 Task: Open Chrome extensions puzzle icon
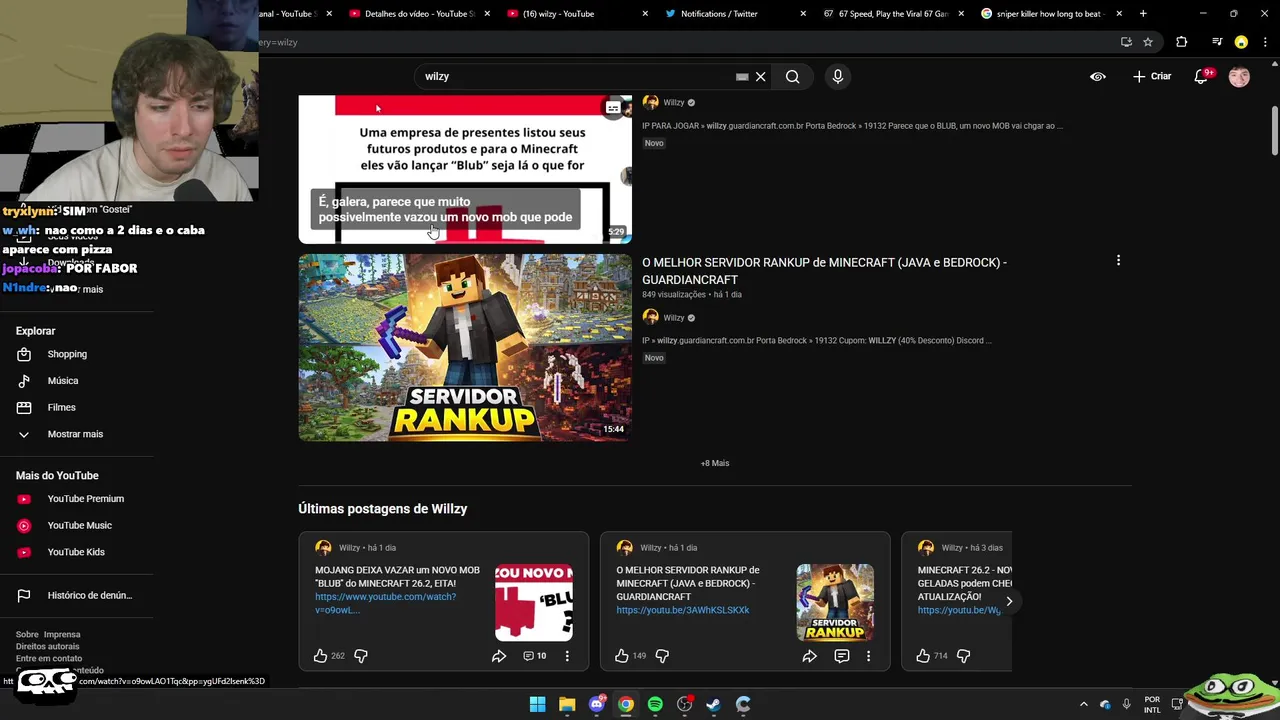point(1182,42)
